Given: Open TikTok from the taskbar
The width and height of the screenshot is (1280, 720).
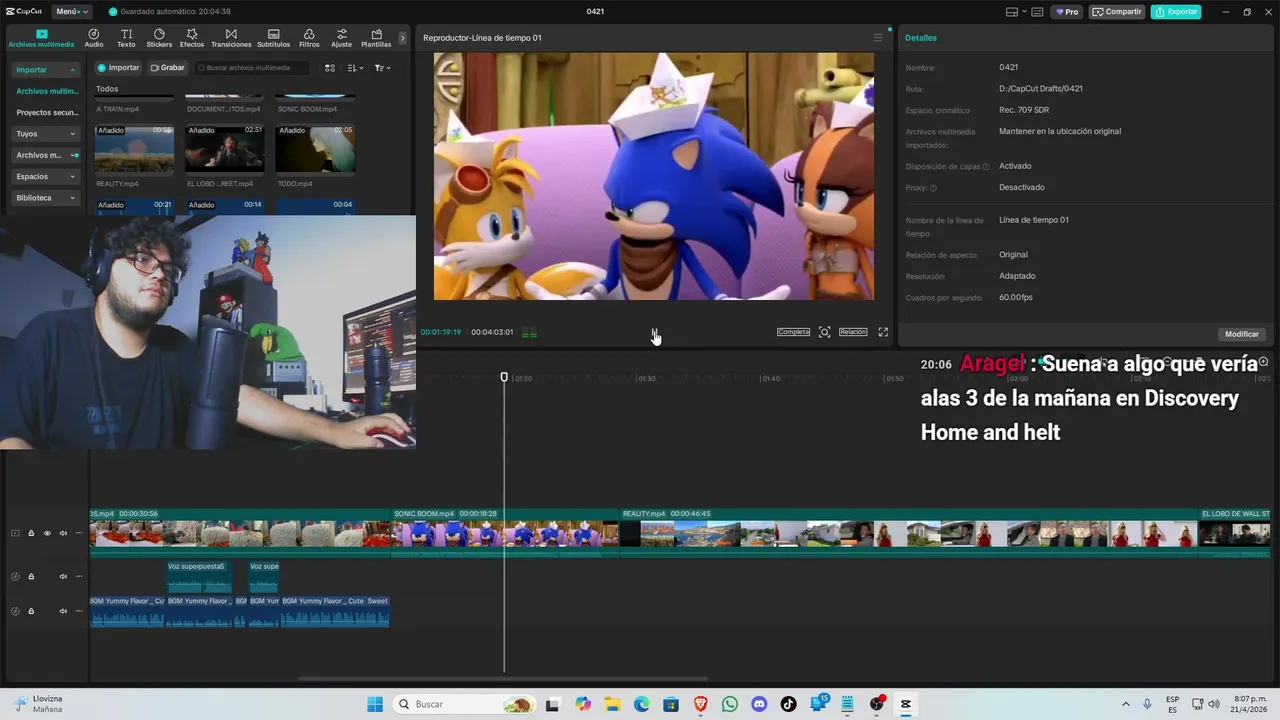Looking at the screenshot, I should pyautogui.click(x=788, y=704).
